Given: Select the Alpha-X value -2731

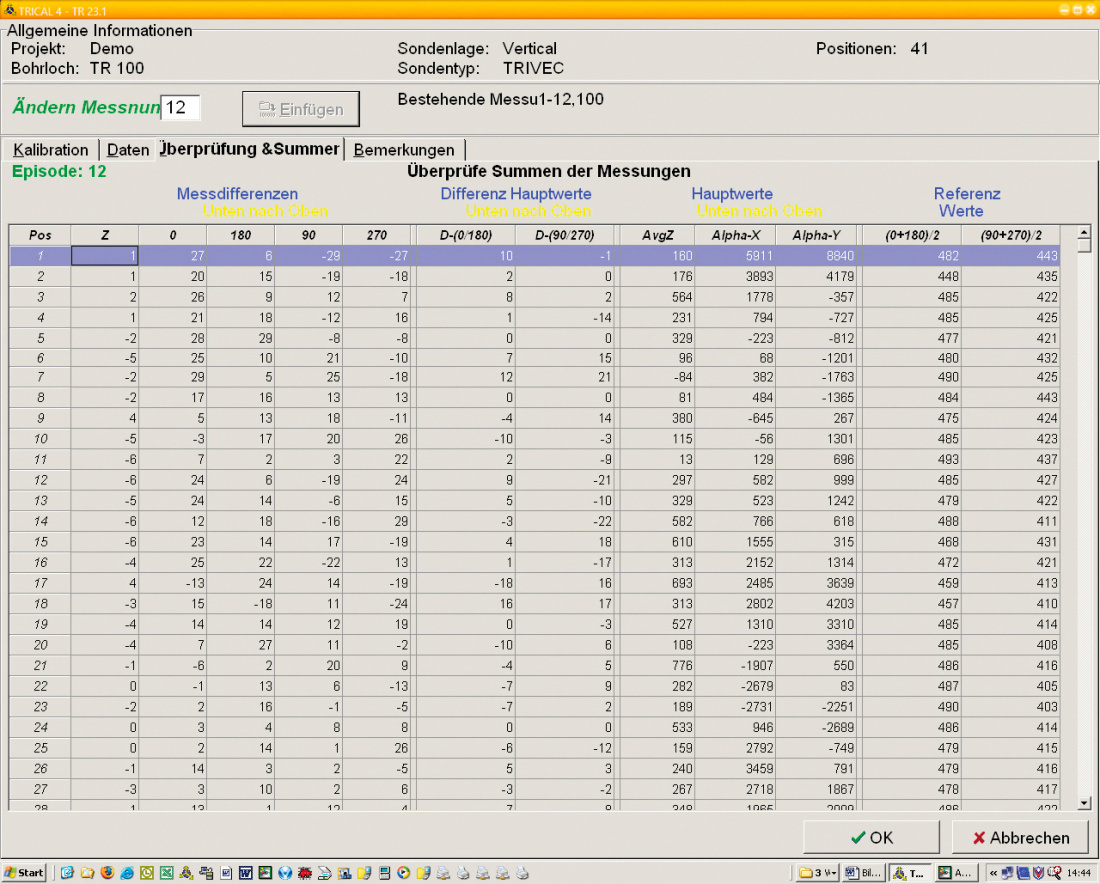Looking at the screenshot, I should [736, 707].
